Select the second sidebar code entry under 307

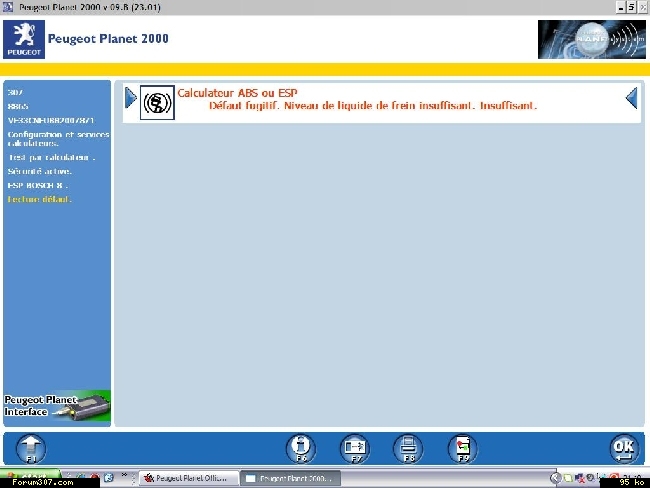pyautogui.click(x=18, y=106)
